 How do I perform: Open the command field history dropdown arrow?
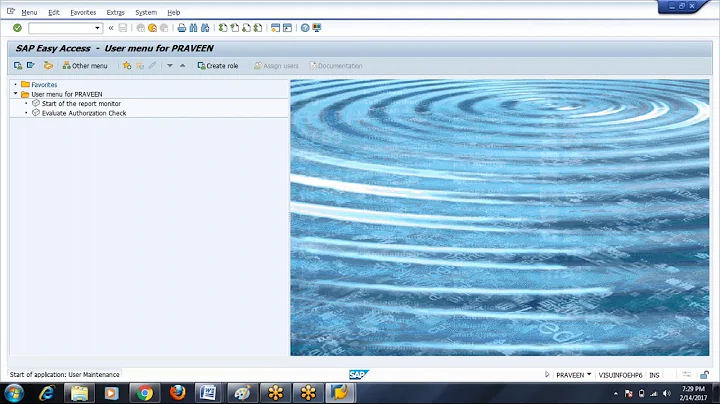[97, 28]
